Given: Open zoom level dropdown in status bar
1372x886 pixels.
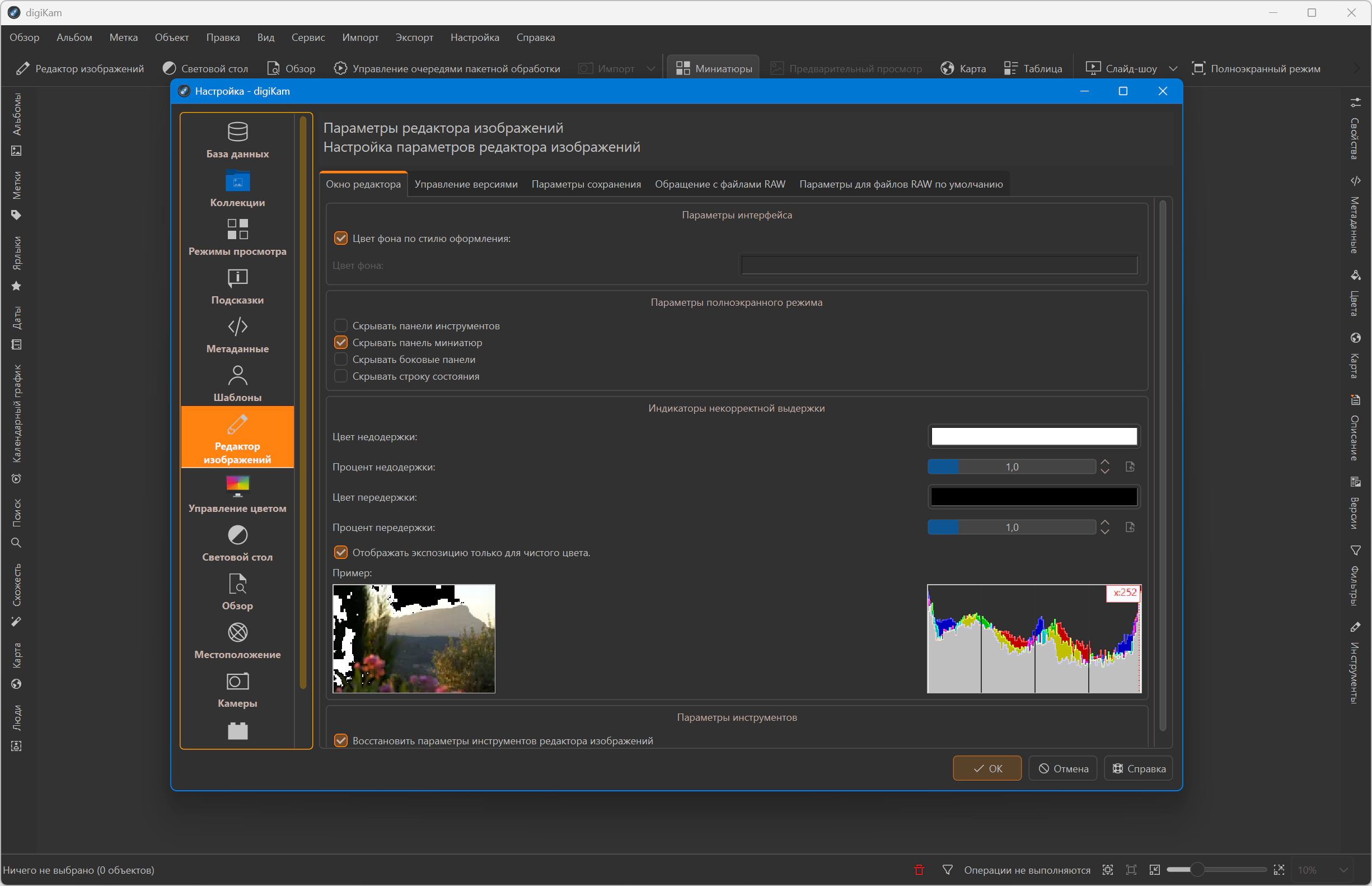Looking at the screenshot, I should point(1344,870).
